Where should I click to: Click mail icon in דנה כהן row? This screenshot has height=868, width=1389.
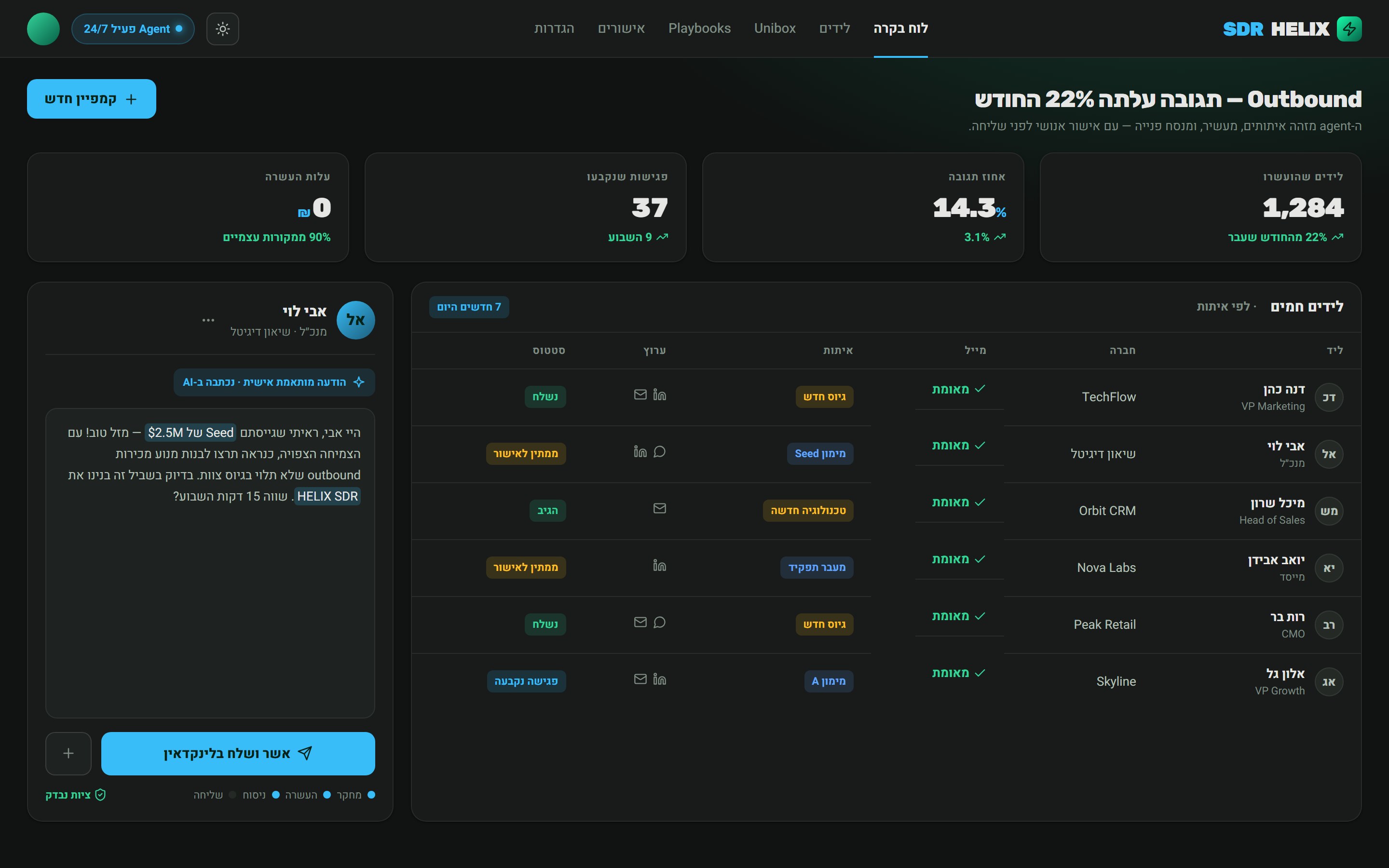pyautogui.click(x=640, y=395)
